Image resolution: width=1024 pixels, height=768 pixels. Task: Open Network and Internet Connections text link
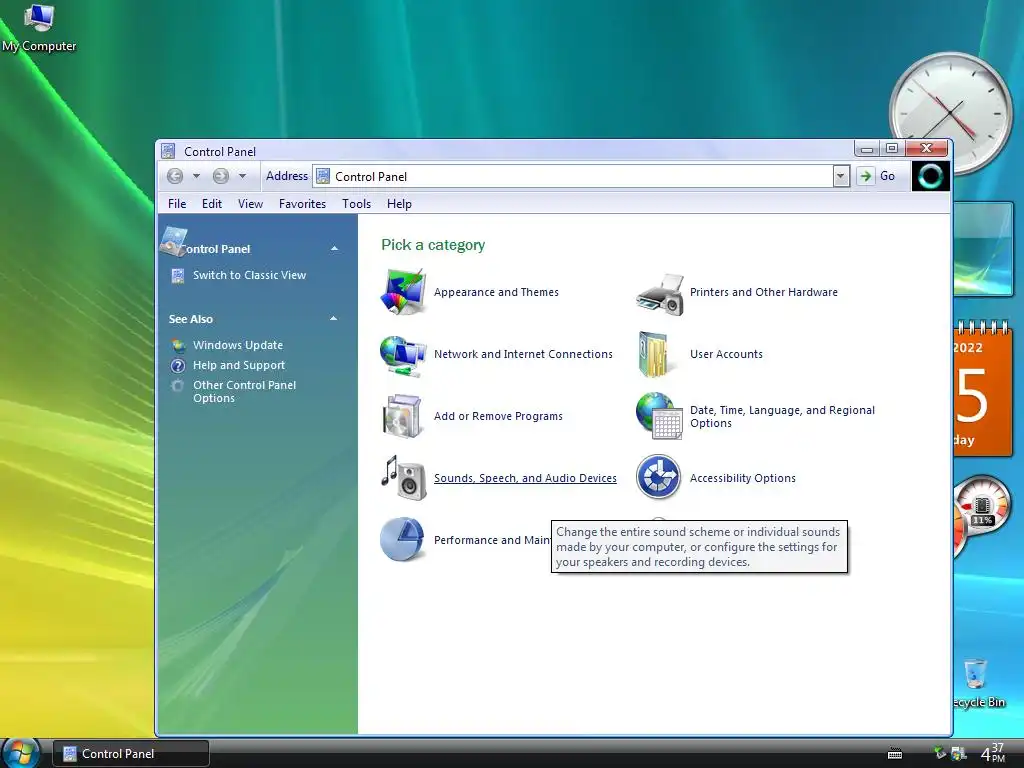coord(523,354)
